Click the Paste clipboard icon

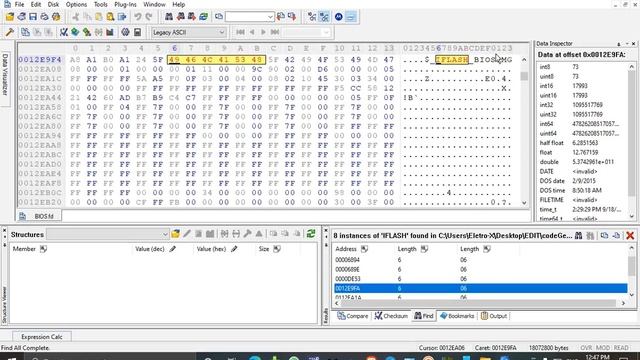(98, 17)
